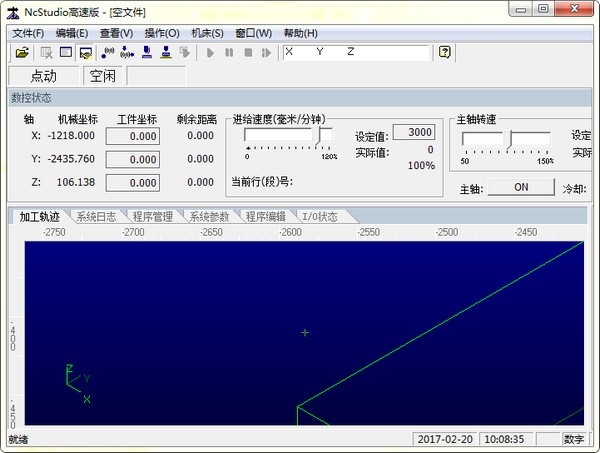This screenshot has width=600, height=453.
Task: Click the feed rate percentage slider
Action: tap(289, 135)
